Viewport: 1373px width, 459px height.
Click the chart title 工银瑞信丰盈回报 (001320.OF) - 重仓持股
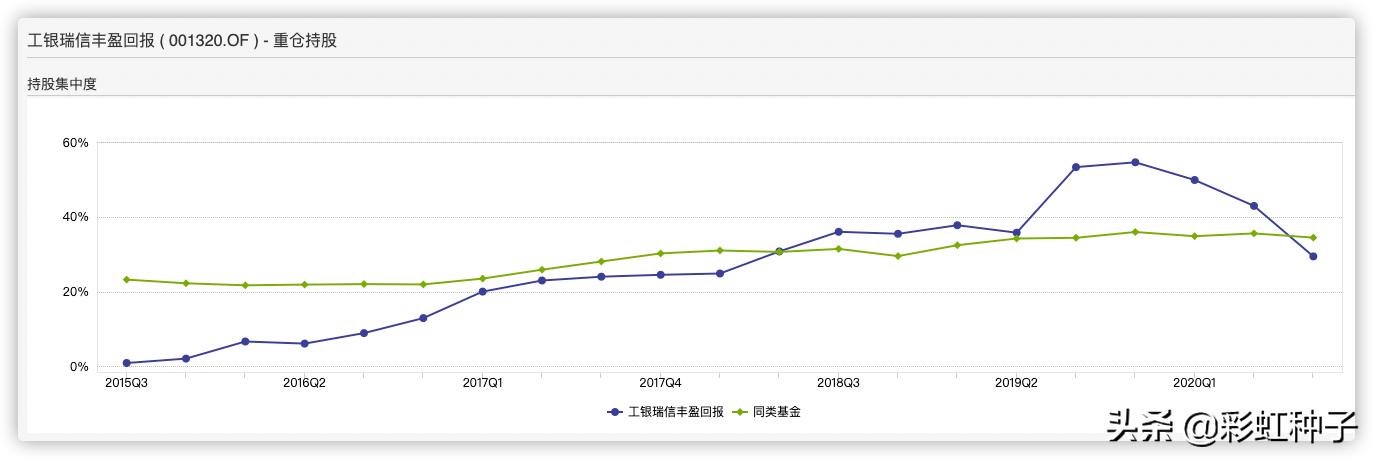point(182,41)
